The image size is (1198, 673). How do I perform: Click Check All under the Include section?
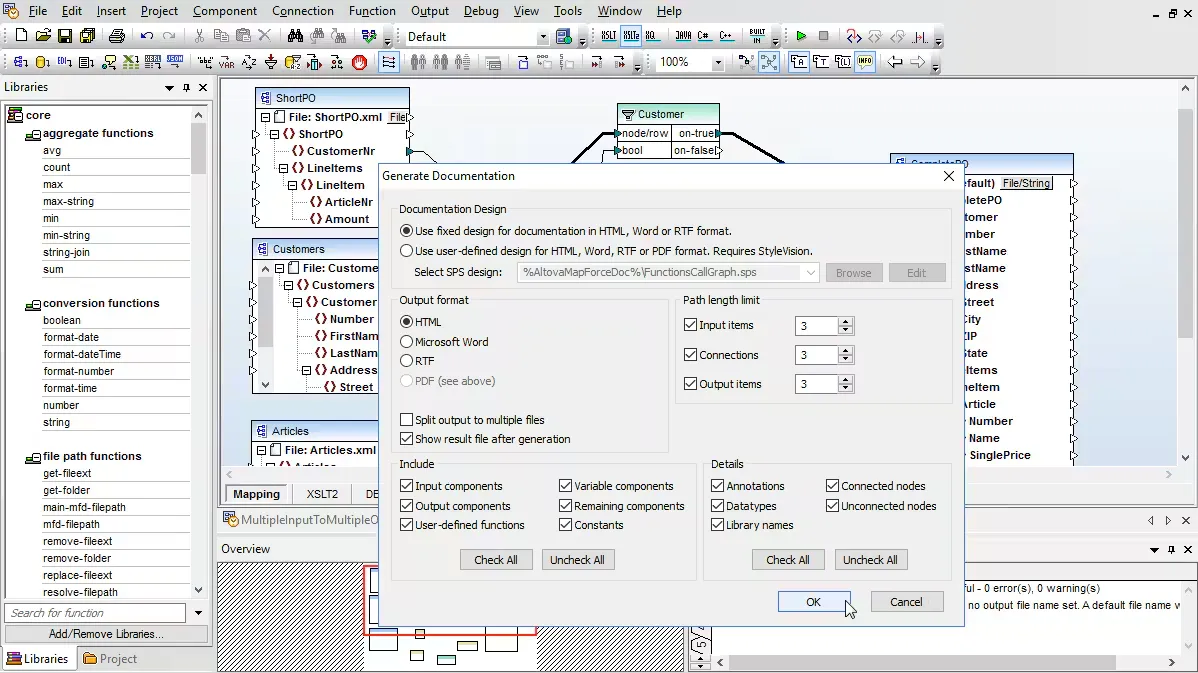pos(496,560)
